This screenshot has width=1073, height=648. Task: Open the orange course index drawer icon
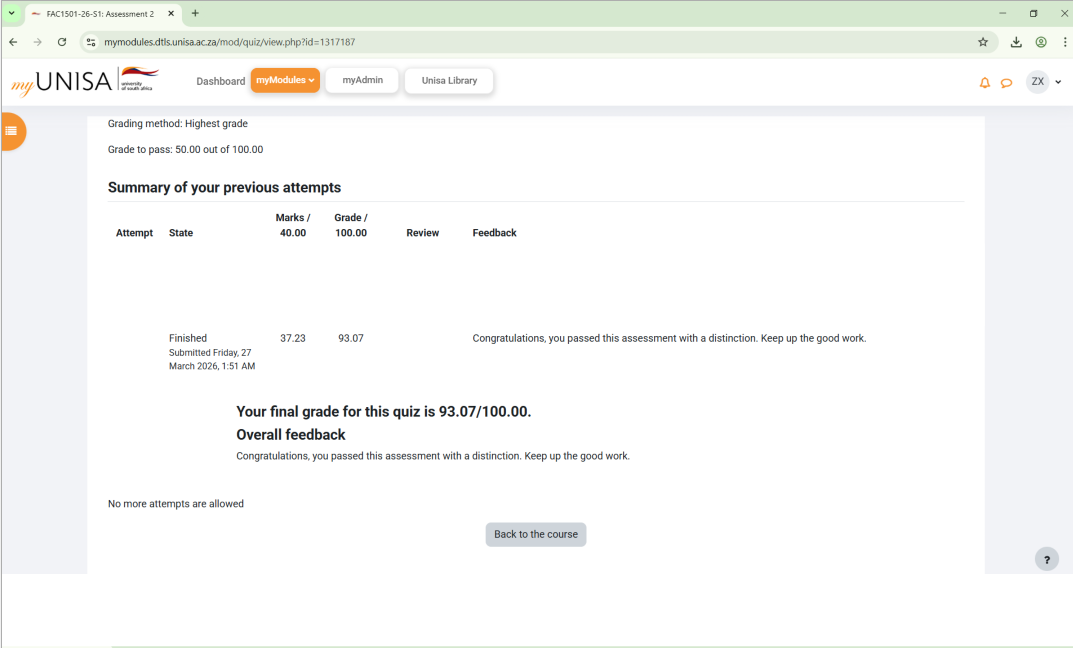(x=11, y=131)
